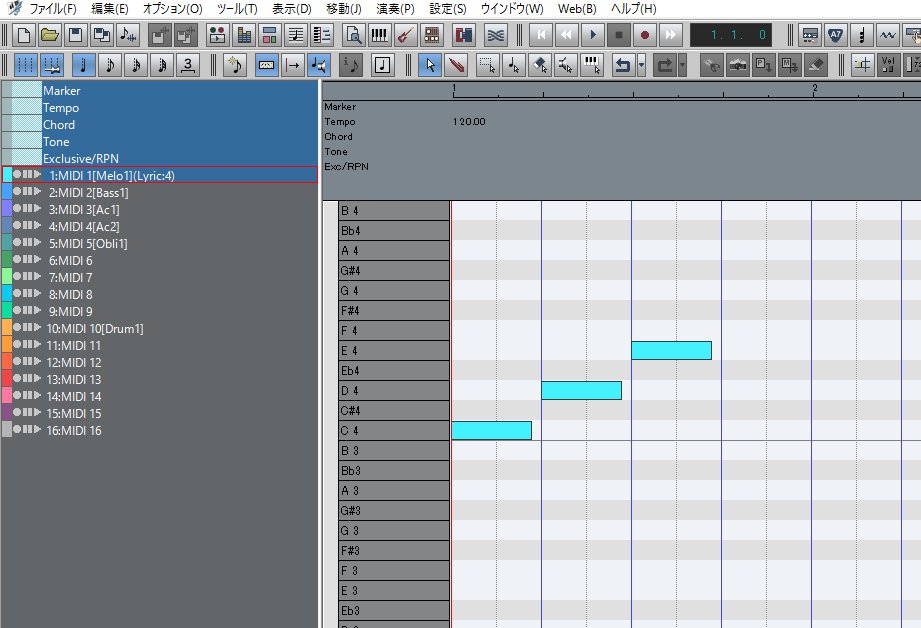Select the Exclusive/RPN row in track list
This screenshot has height=628, width=921.
pos(160,159)
